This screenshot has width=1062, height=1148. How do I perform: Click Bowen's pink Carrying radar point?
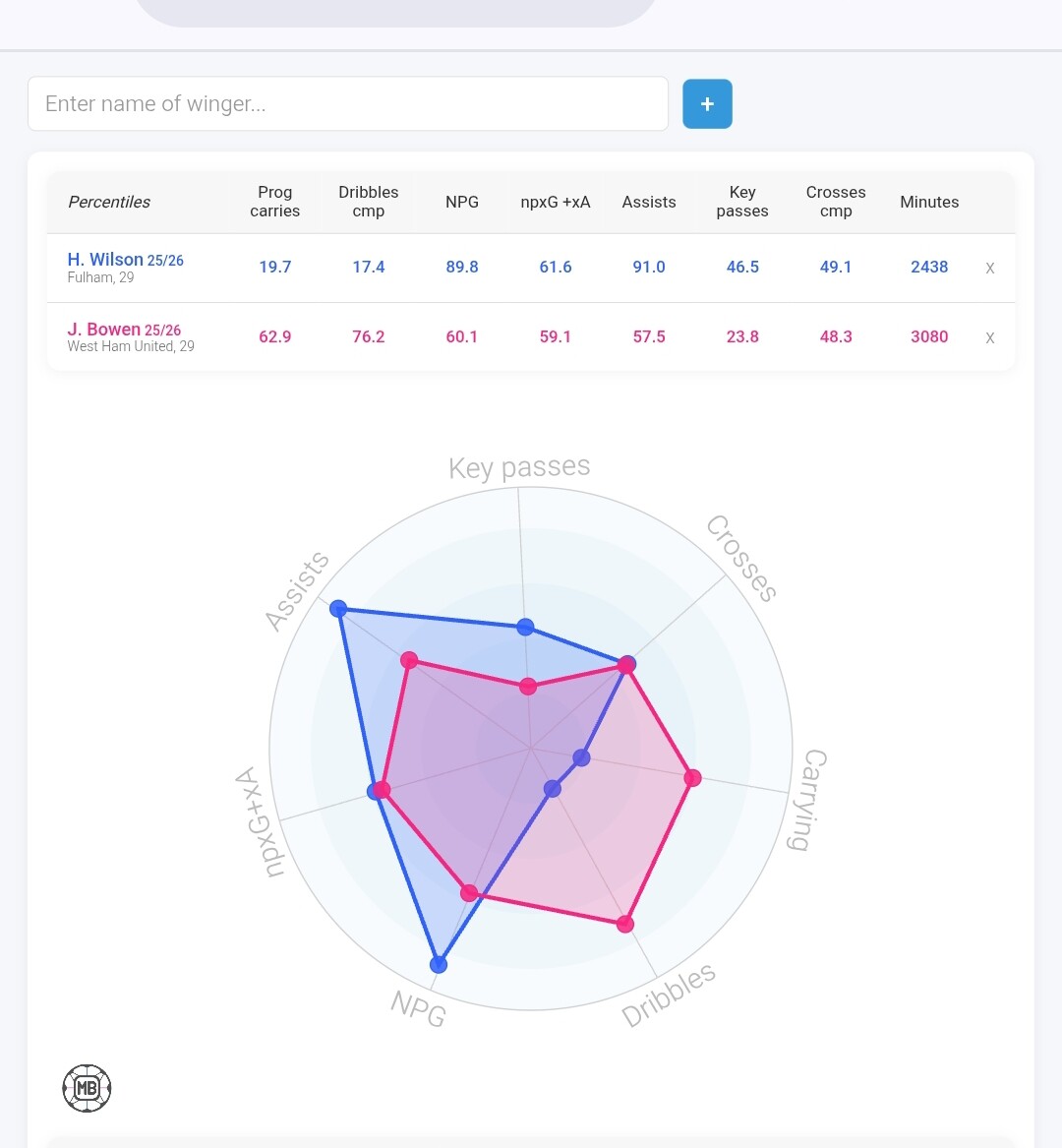click(x=692, y=778)
